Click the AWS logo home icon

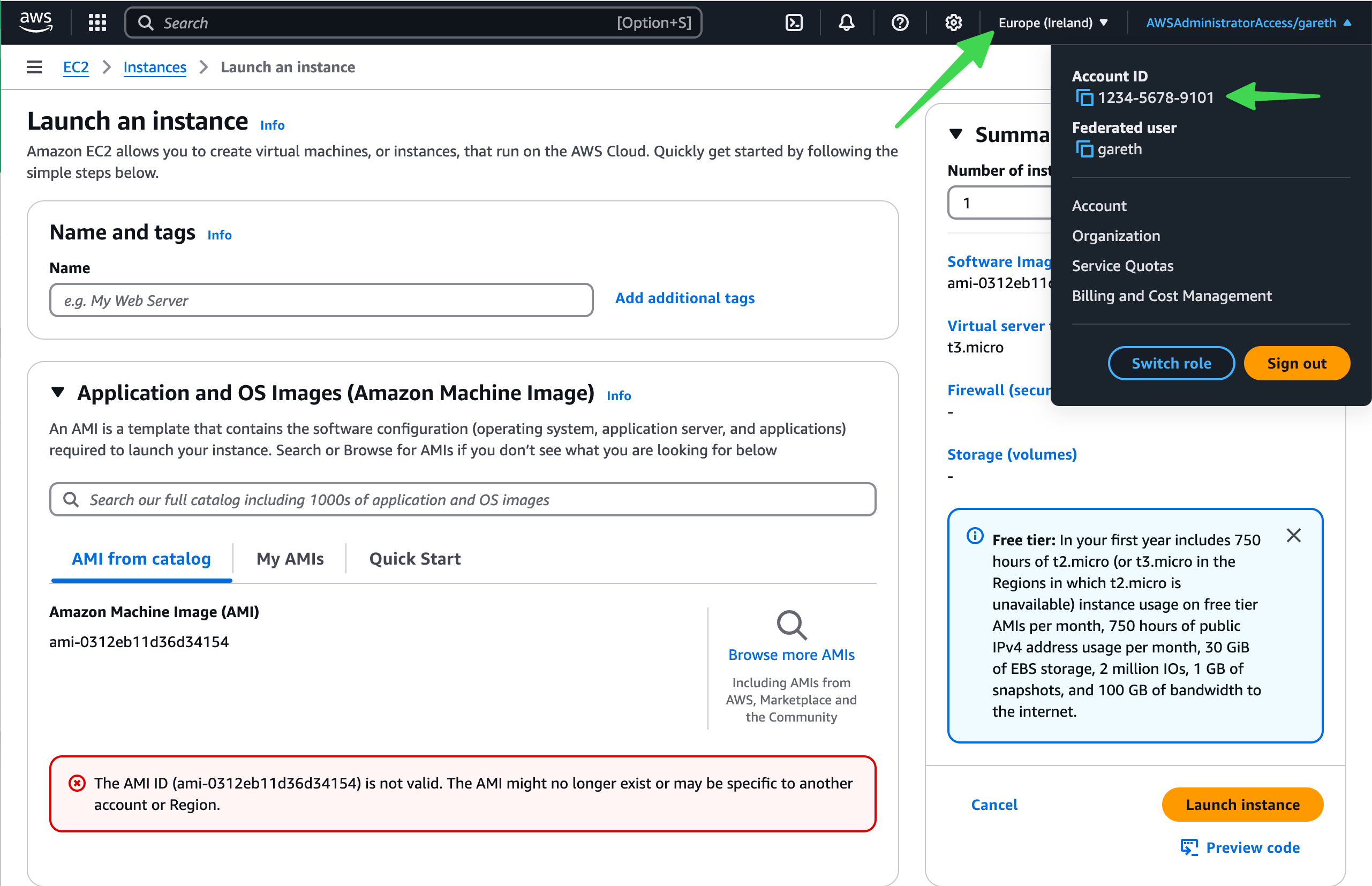(x=36, y=22)
